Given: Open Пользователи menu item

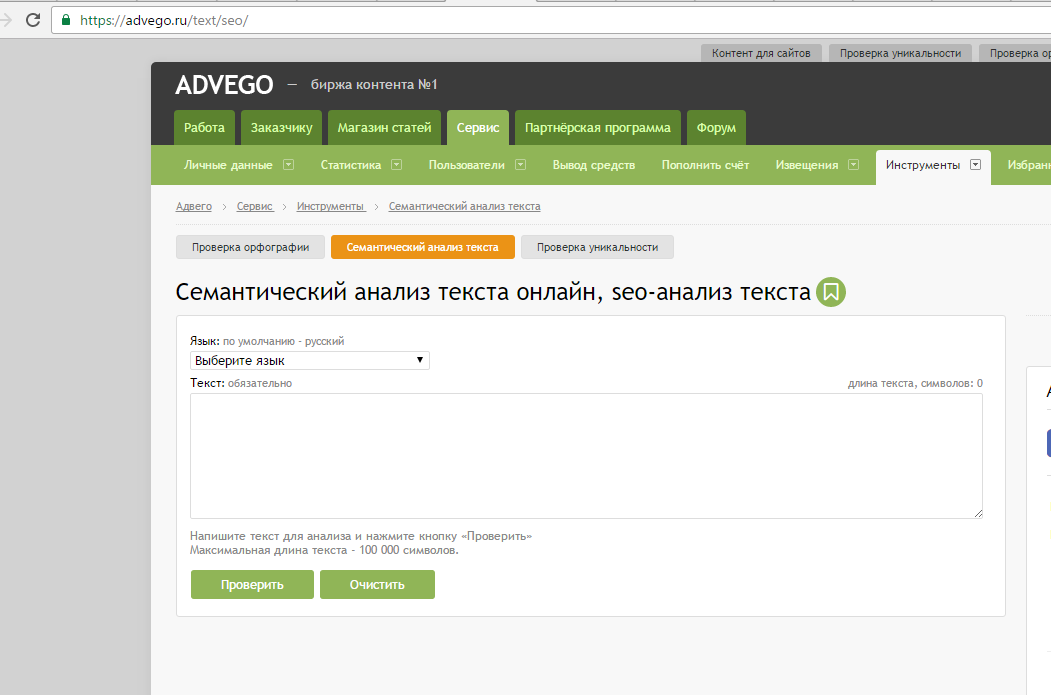Looking at the screenshot, I should tap(467, 165).
